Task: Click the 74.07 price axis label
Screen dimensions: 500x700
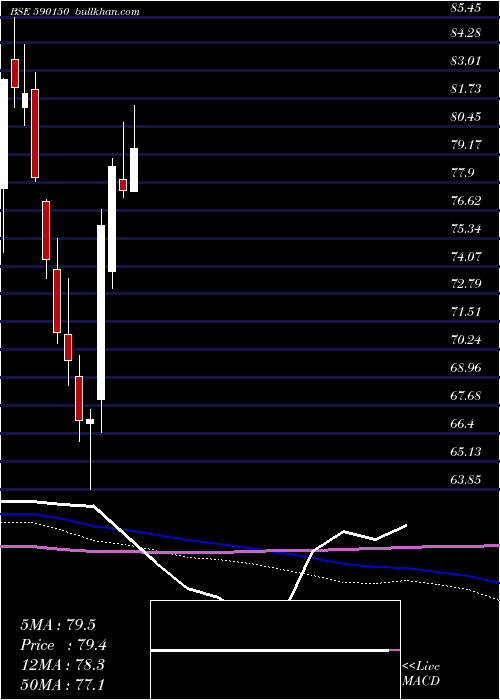Action: click(x=466, y=257)
